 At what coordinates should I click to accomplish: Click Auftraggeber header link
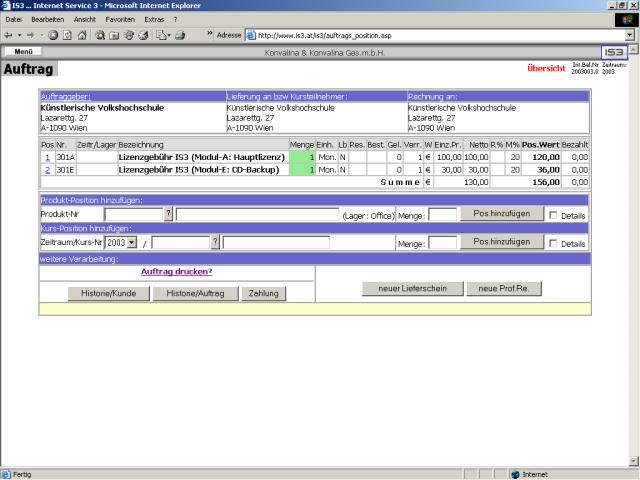pos(66,97)
